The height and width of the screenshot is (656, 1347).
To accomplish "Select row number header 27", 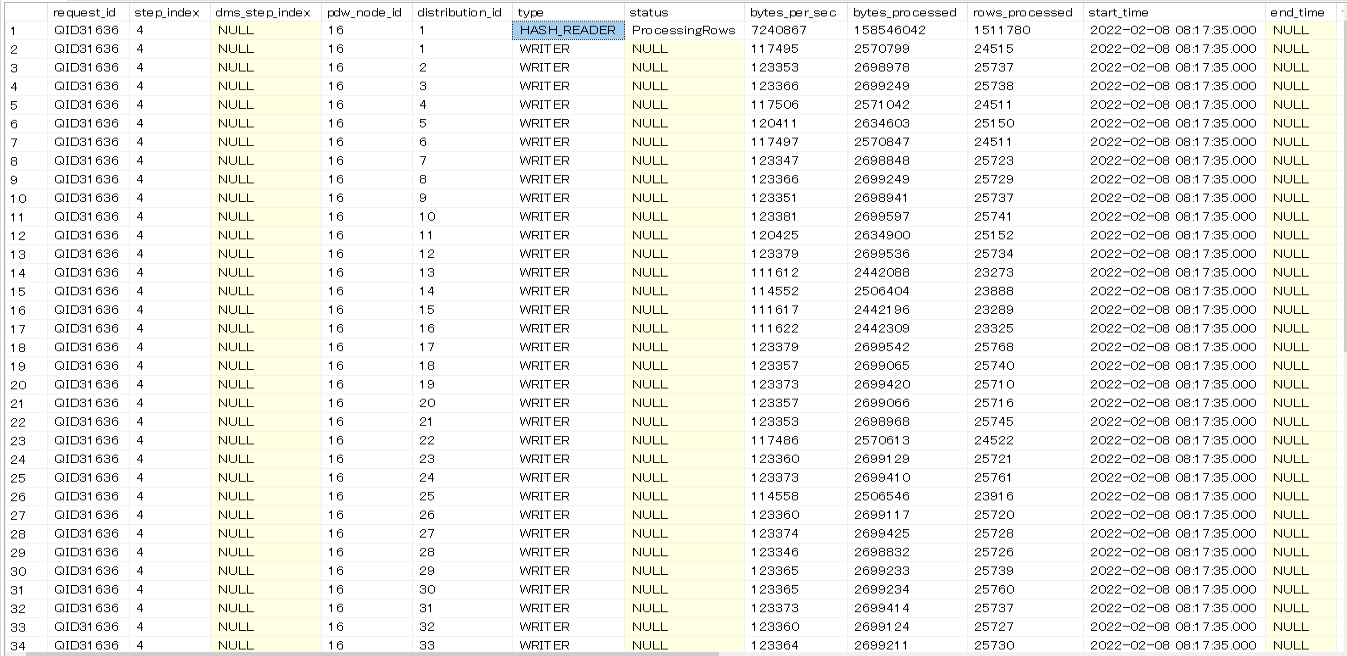I will (24, 515).
